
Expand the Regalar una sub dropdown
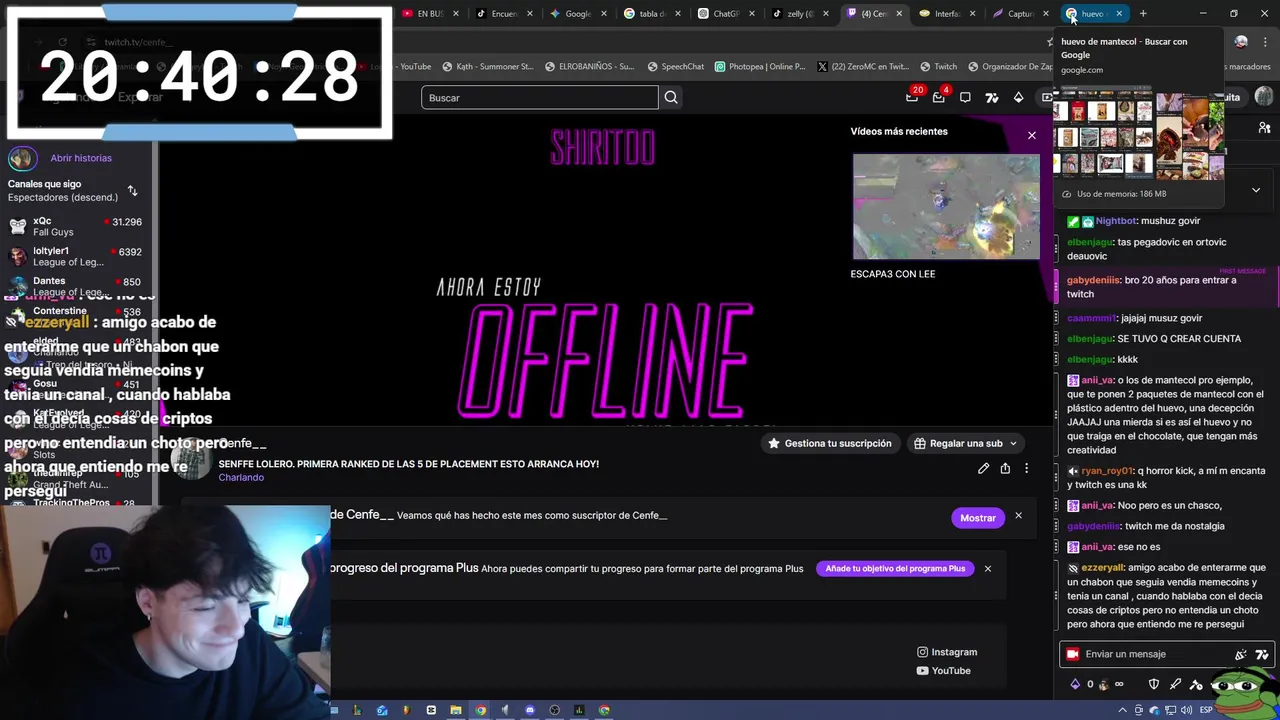[x=966, y=443]
